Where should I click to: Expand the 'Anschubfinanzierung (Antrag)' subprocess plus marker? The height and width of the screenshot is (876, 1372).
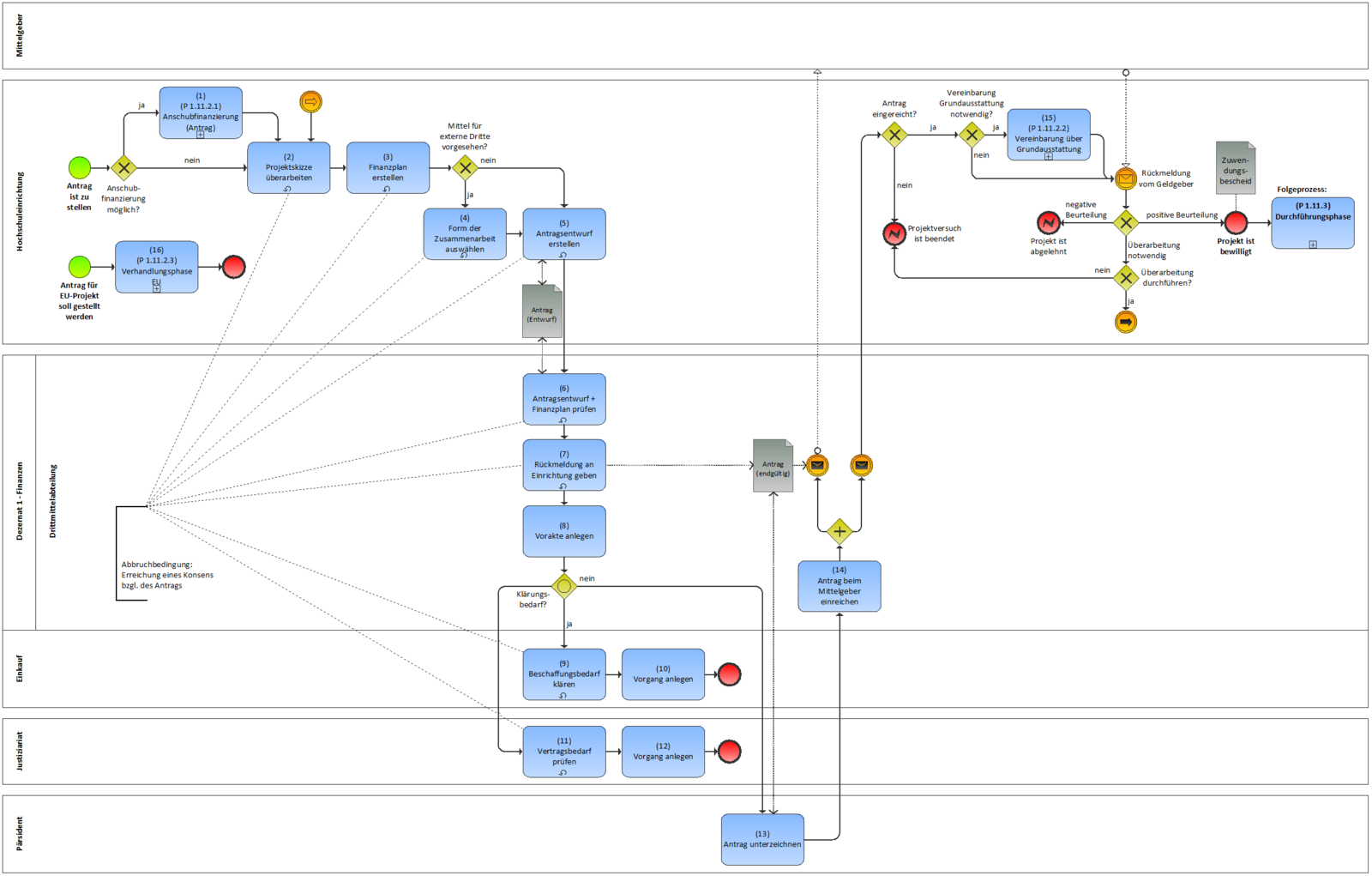[201, 135]
